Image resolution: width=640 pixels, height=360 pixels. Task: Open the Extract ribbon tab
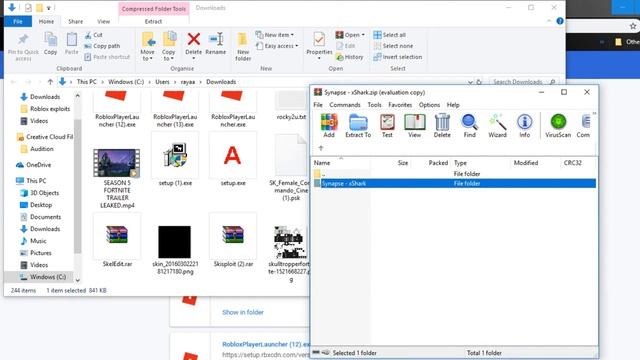click(x=153, y=22)
